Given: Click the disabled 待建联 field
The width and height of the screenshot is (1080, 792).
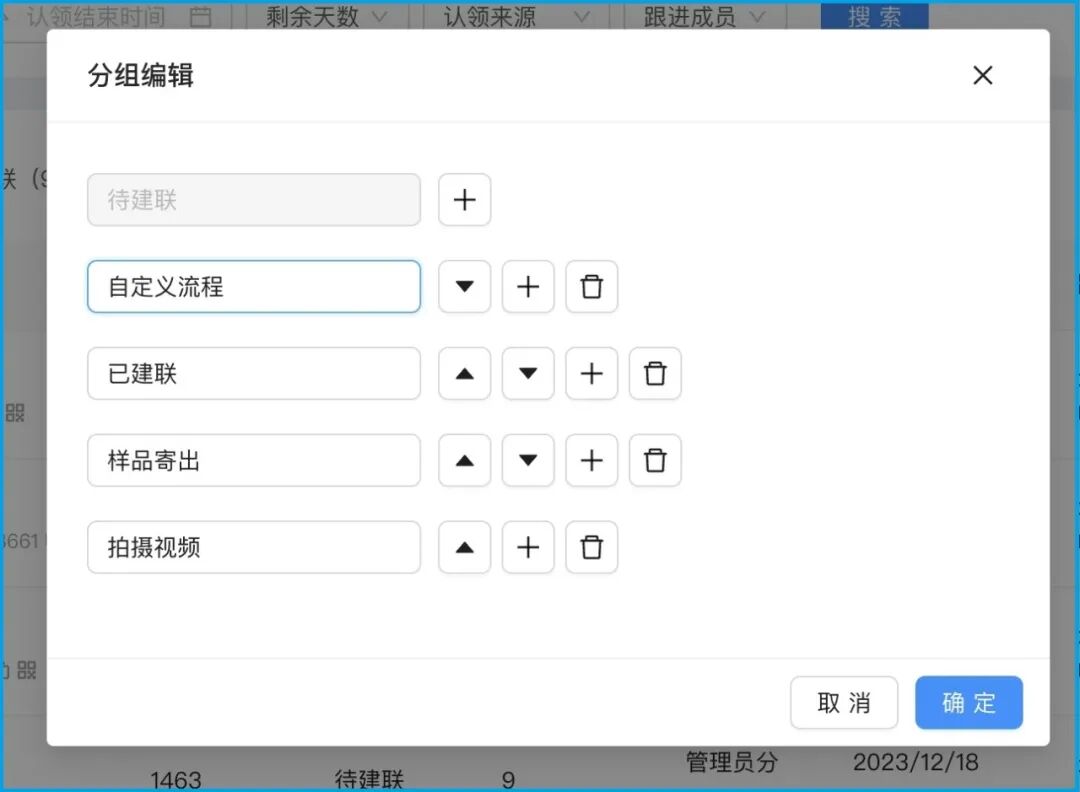Looking at the screenshot, I should coord(253,200).
